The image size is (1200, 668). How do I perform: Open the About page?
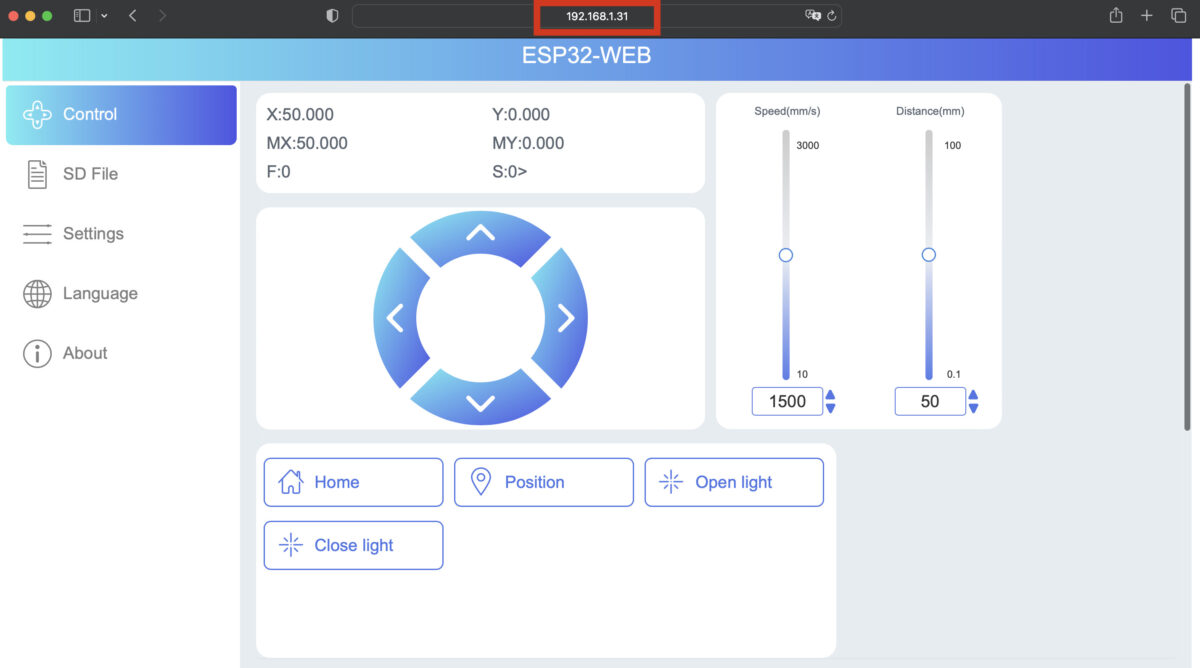[x=84, y=353]
